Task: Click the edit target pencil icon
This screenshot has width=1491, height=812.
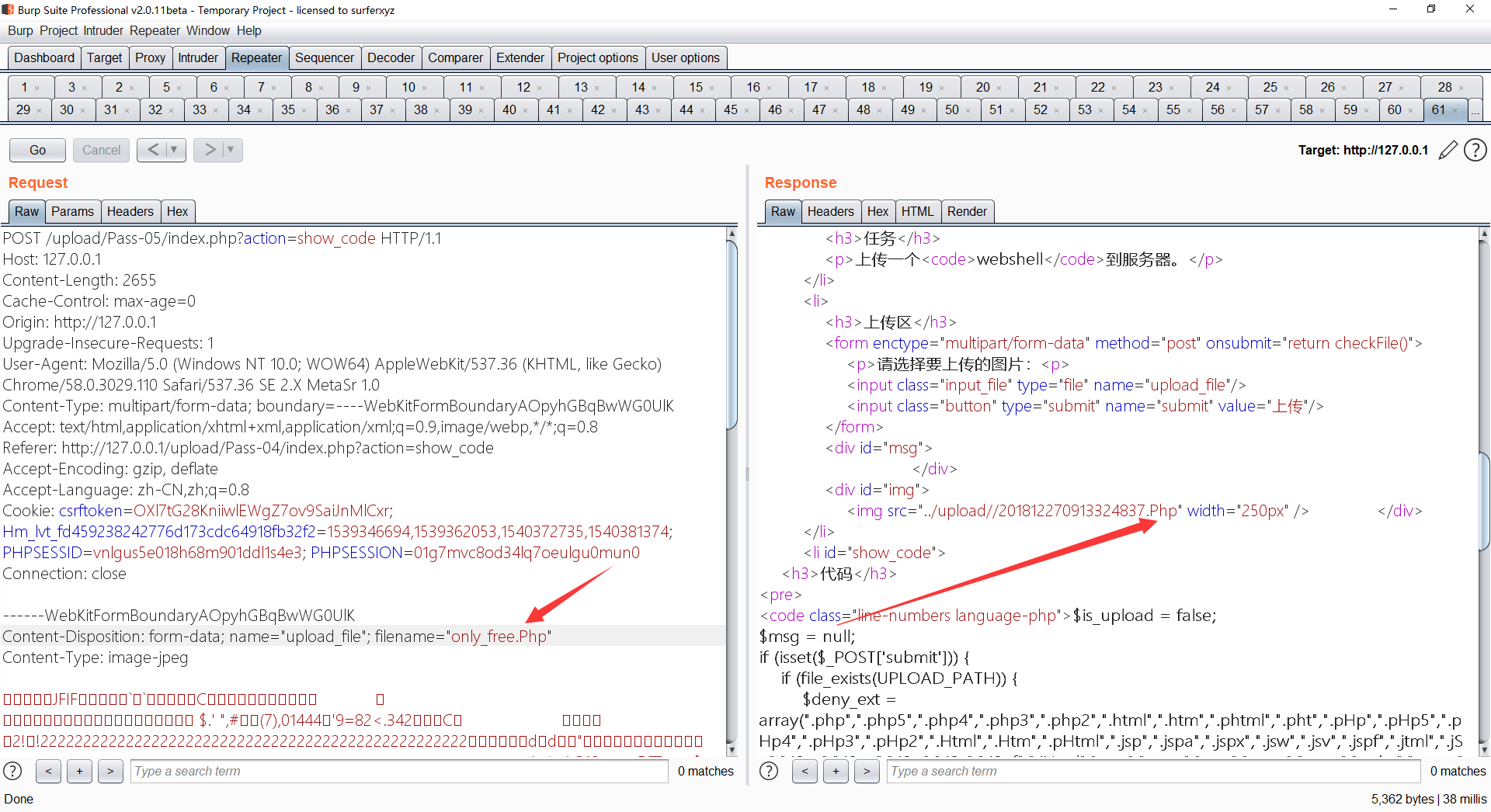Action: [1448, 150]
